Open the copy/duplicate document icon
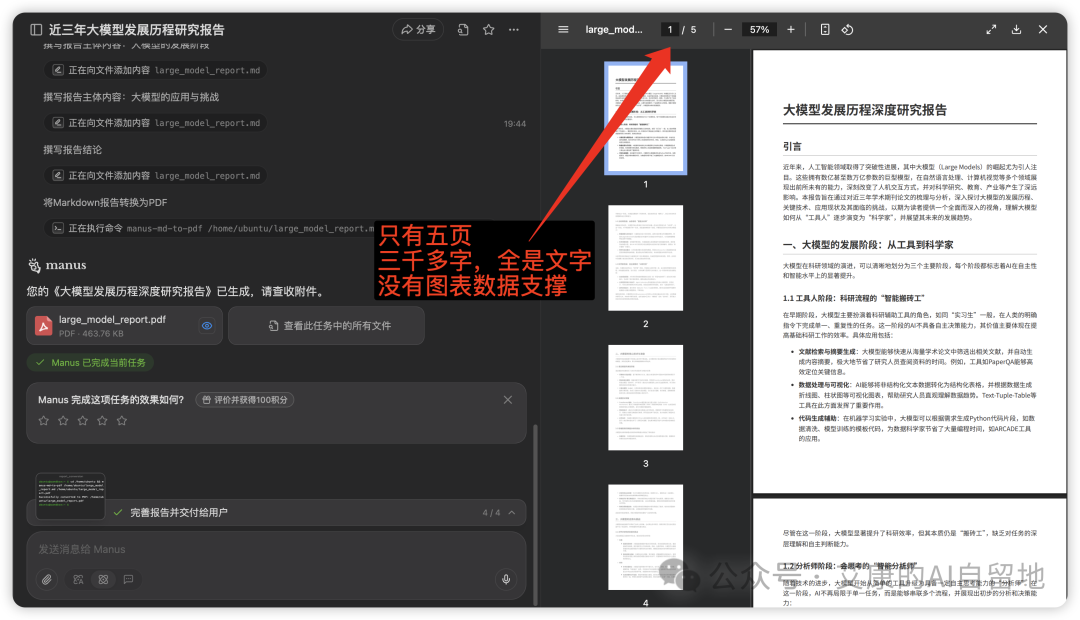Image resolution: width=1080 pixels, height=620 pixels. click(x=463, y=30)
